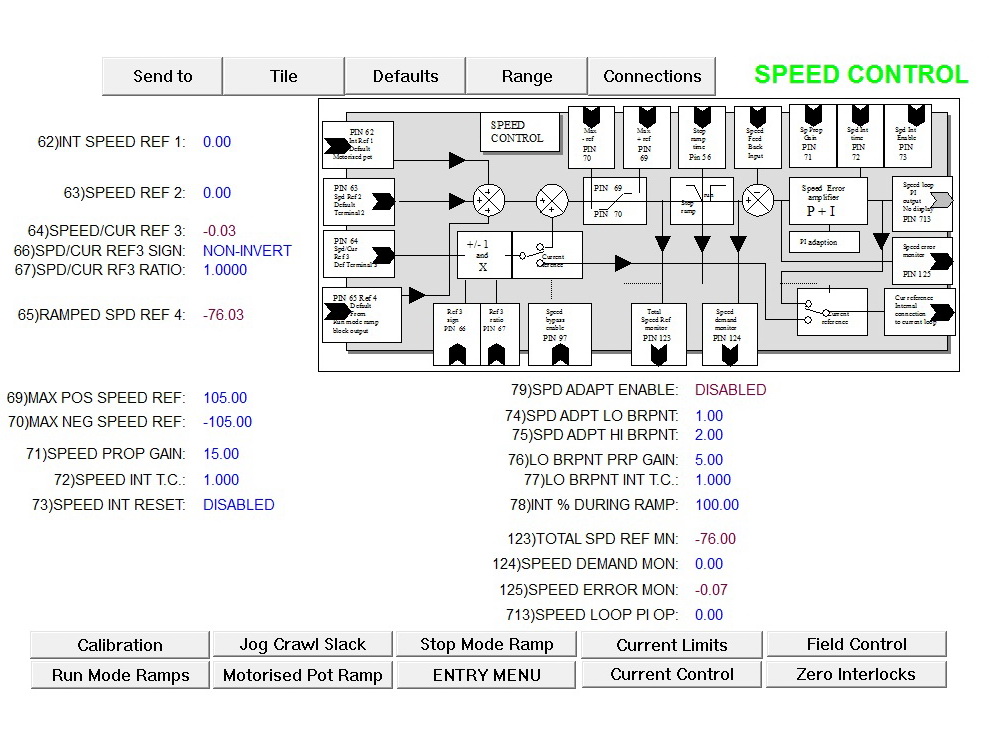
Task: Click the Speed Feed Back Input block
Action: point(758,137)
